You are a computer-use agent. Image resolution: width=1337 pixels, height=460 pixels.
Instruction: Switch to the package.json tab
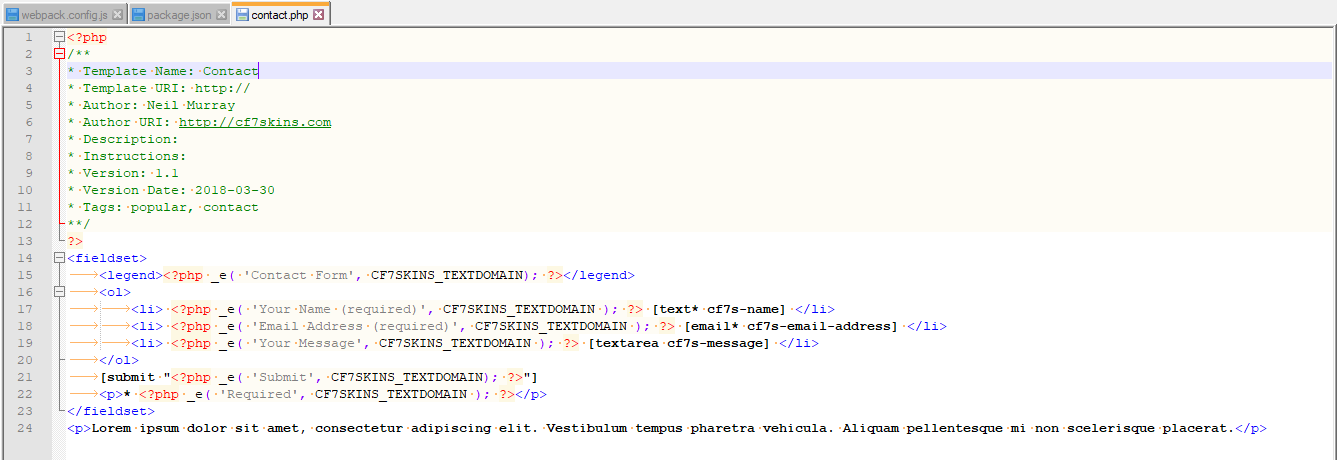(x=179, y=15)
